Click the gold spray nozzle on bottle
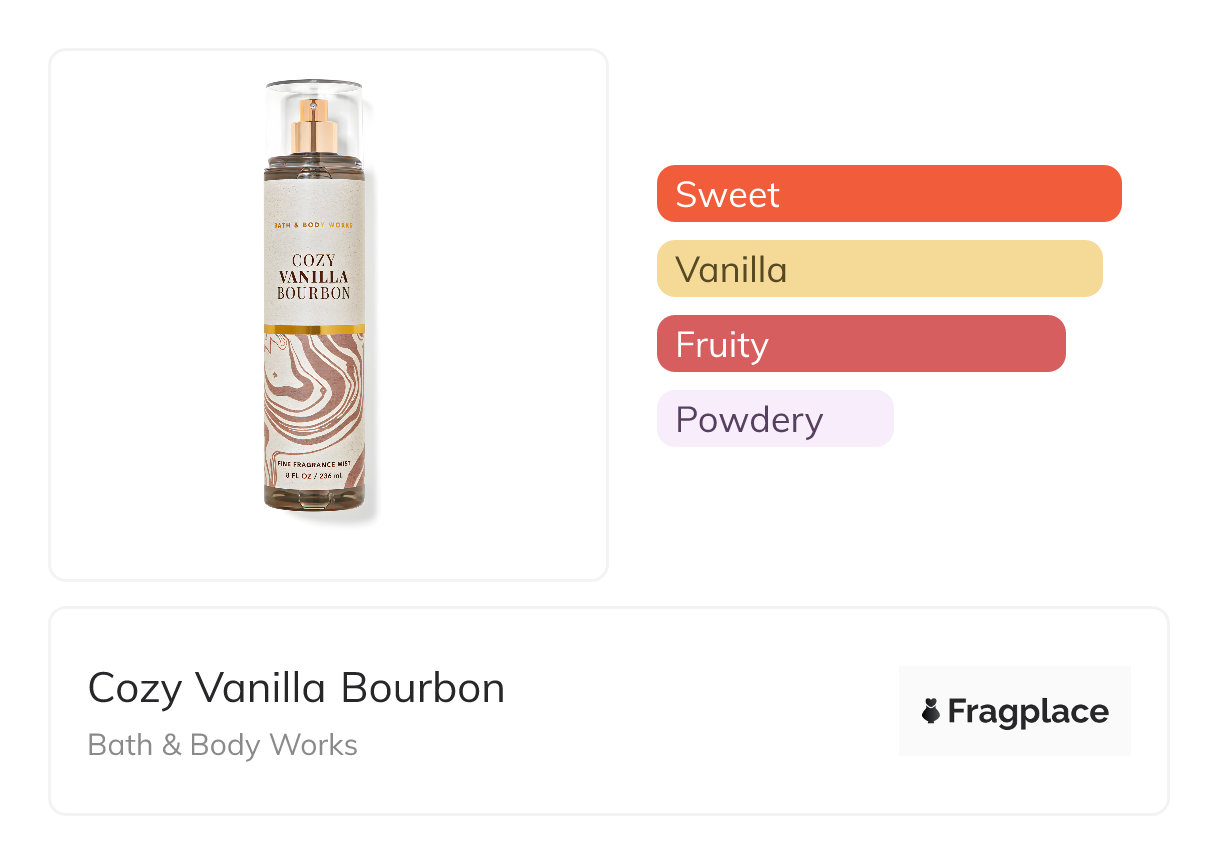Viewport: 1218px width, 864px height. pos(314,129)
